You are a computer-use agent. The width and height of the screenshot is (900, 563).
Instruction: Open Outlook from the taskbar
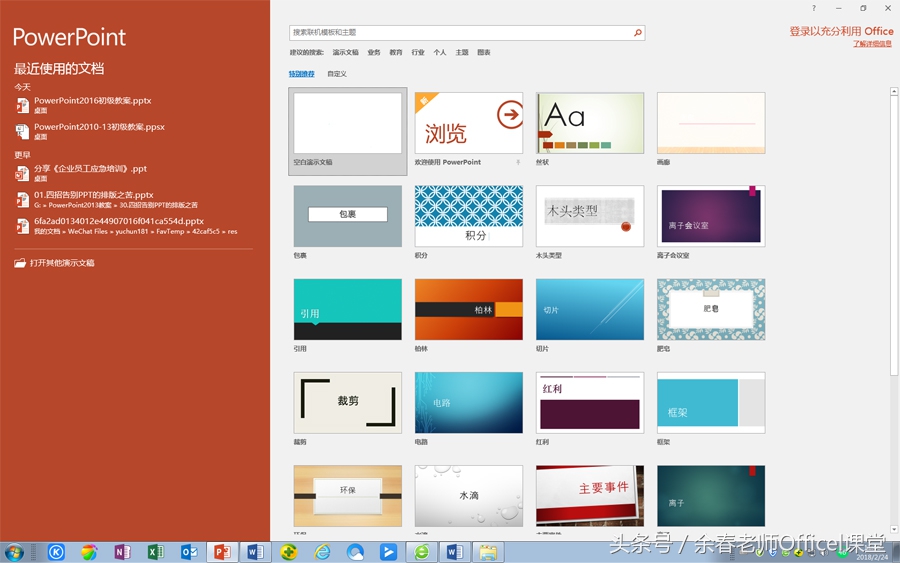(189, 552)
